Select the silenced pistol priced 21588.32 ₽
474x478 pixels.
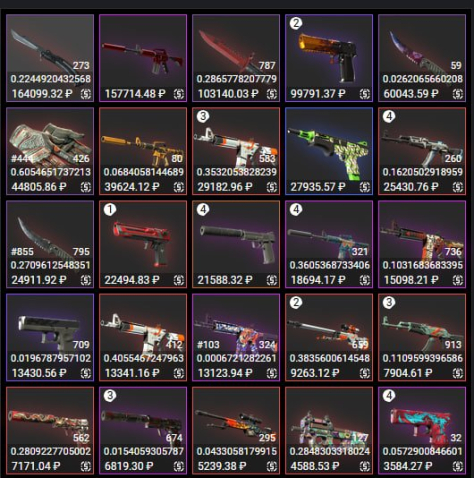236,244
